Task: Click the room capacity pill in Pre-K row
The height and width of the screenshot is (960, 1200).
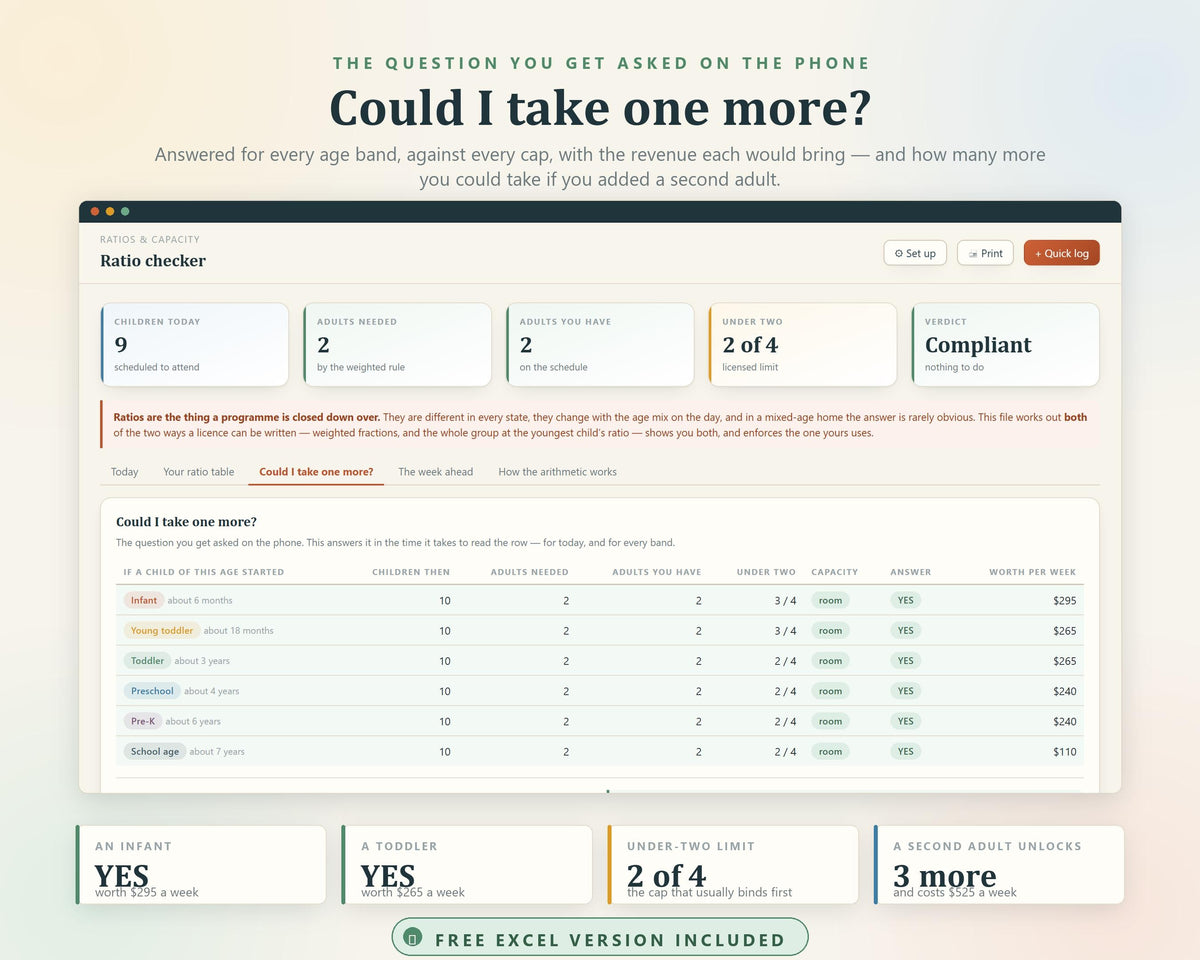Action: coord(830,721)
